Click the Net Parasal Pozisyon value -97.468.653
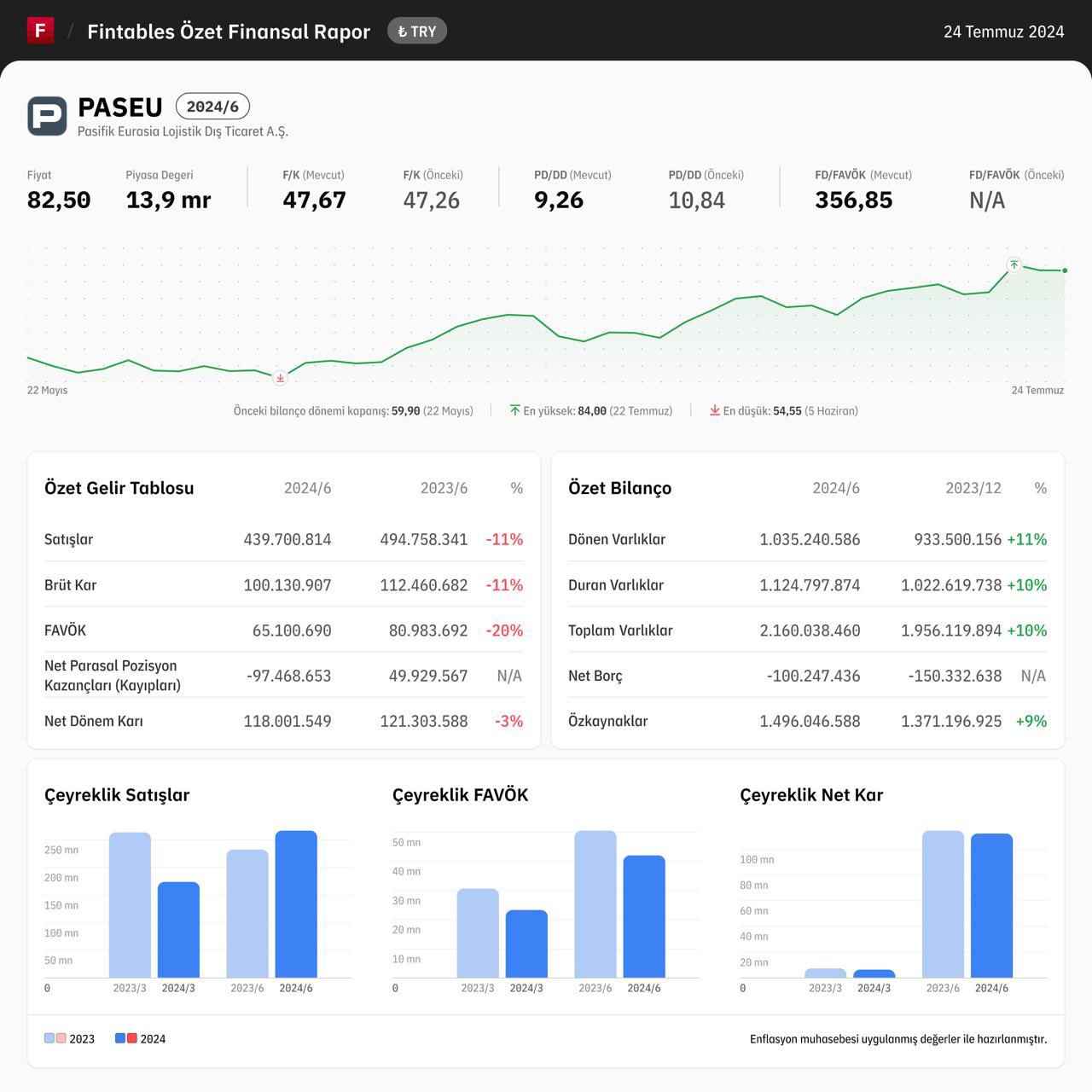 tap(288, 676)
